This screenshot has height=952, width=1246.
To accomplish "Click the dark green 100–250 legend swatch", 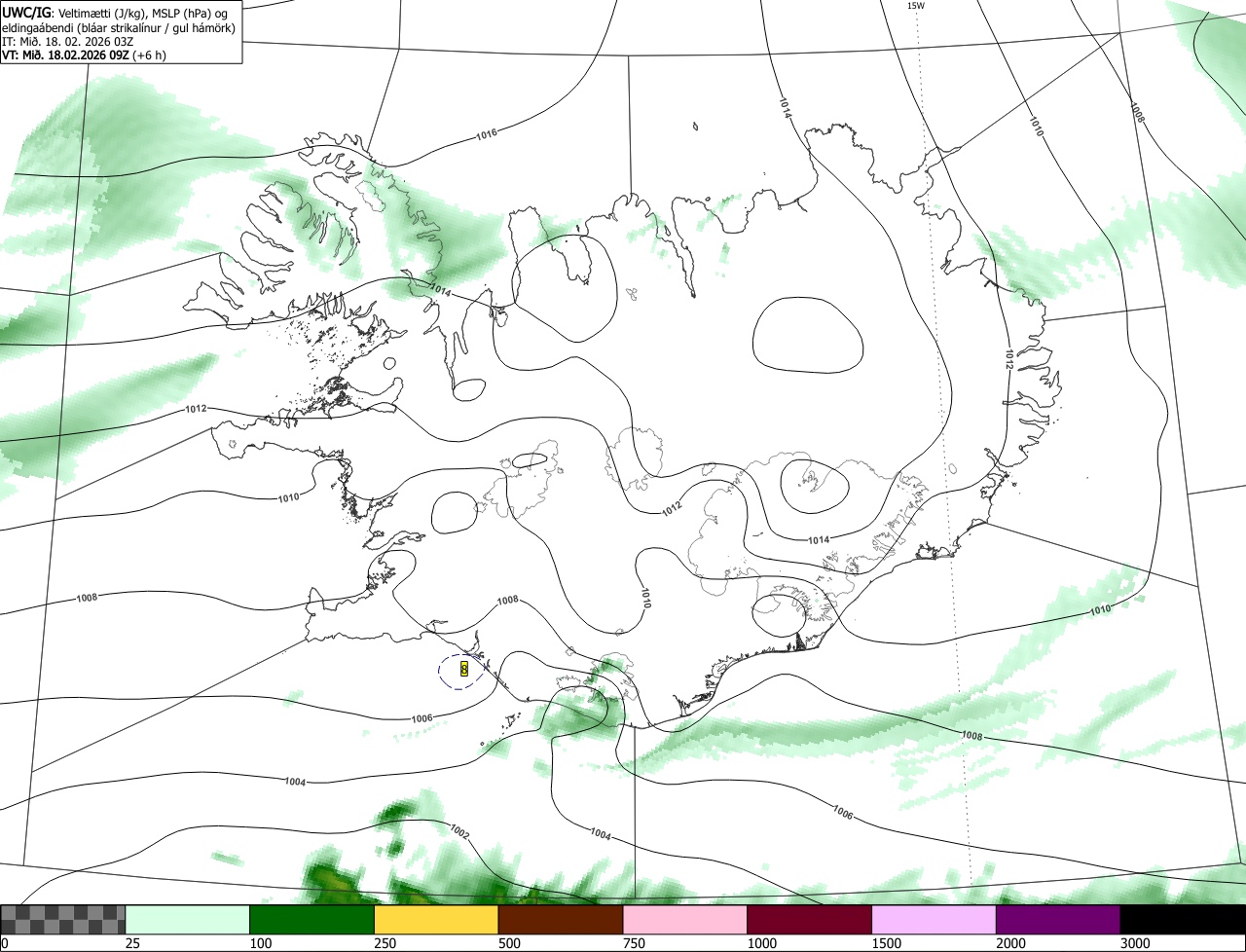I will [x=312, y=920].
